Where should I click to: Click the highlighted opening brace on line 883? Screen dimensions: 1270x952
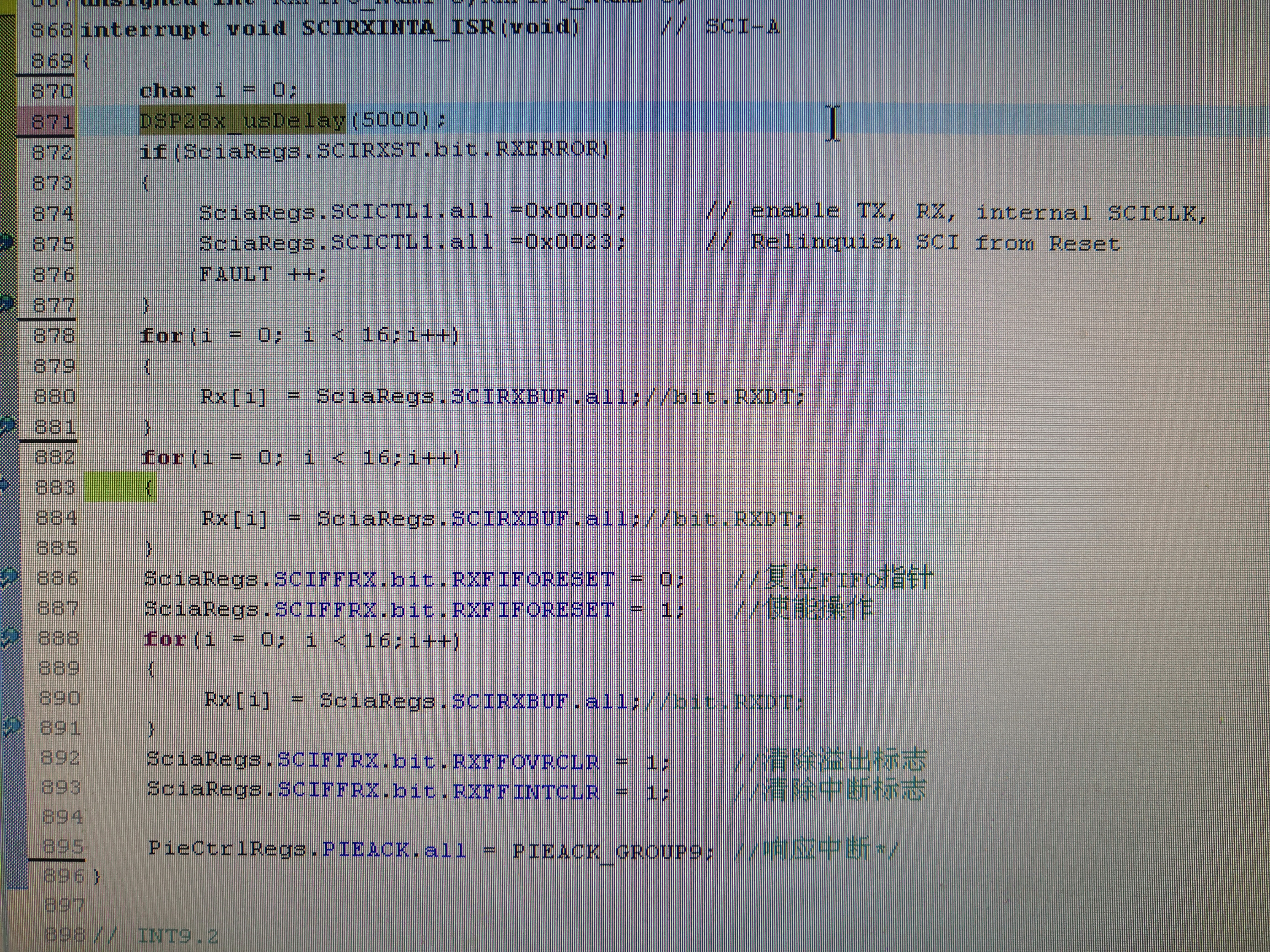[x=148, y=488]
